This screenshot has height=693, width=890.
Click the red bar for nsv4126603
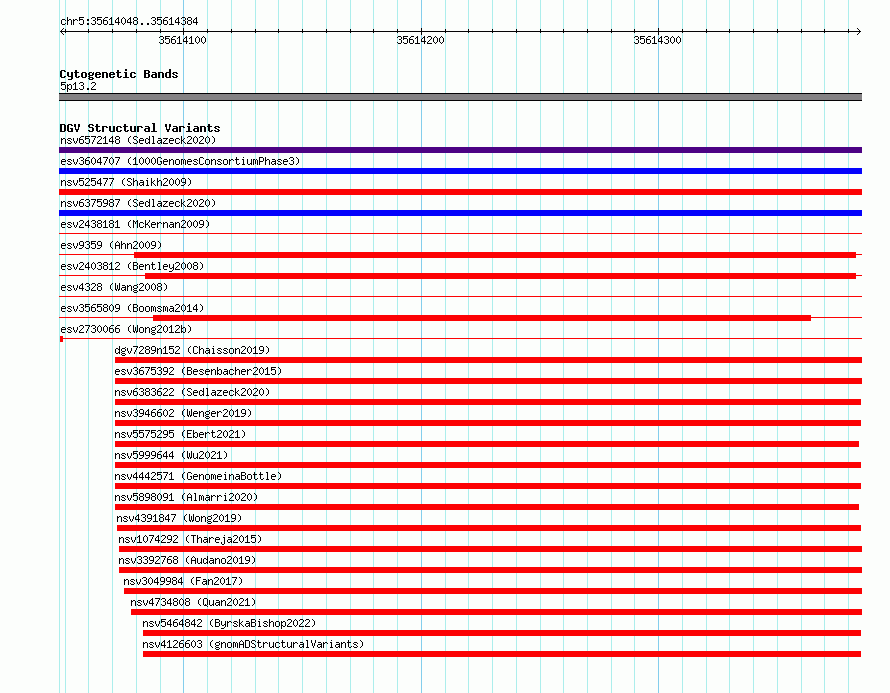coord(502,654)
